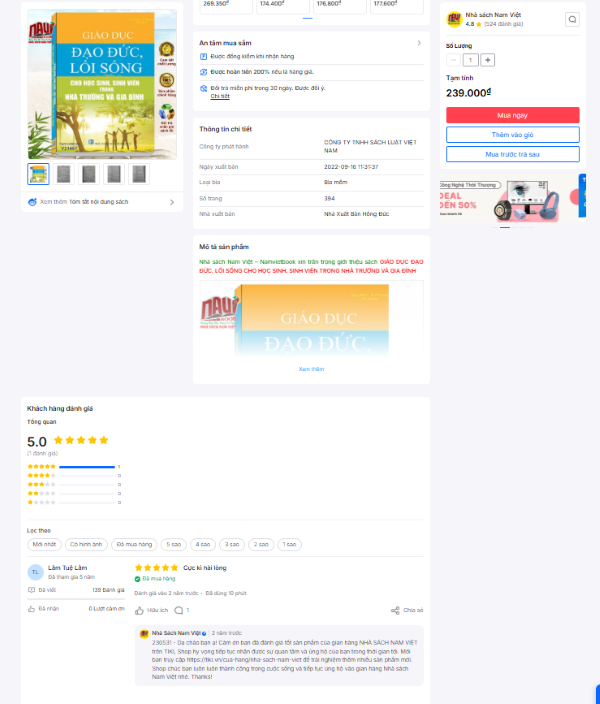Filter reviews by 2 sao
This screenshot has height=704, width=600.
[x=261, y=544]
